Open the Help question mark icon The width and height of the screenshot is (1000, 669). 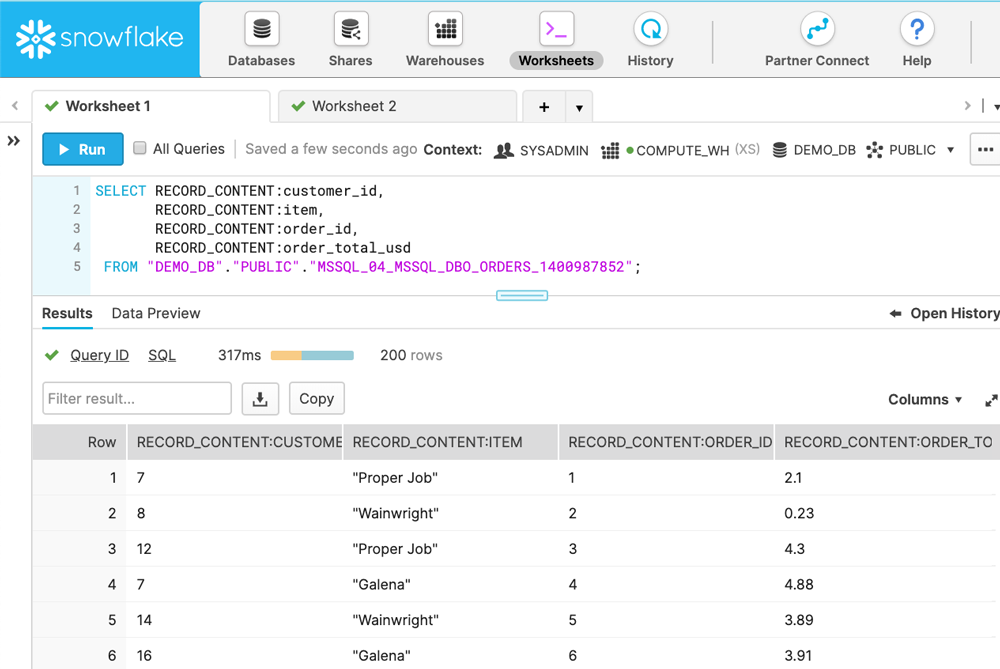click(x=917, y=29)
